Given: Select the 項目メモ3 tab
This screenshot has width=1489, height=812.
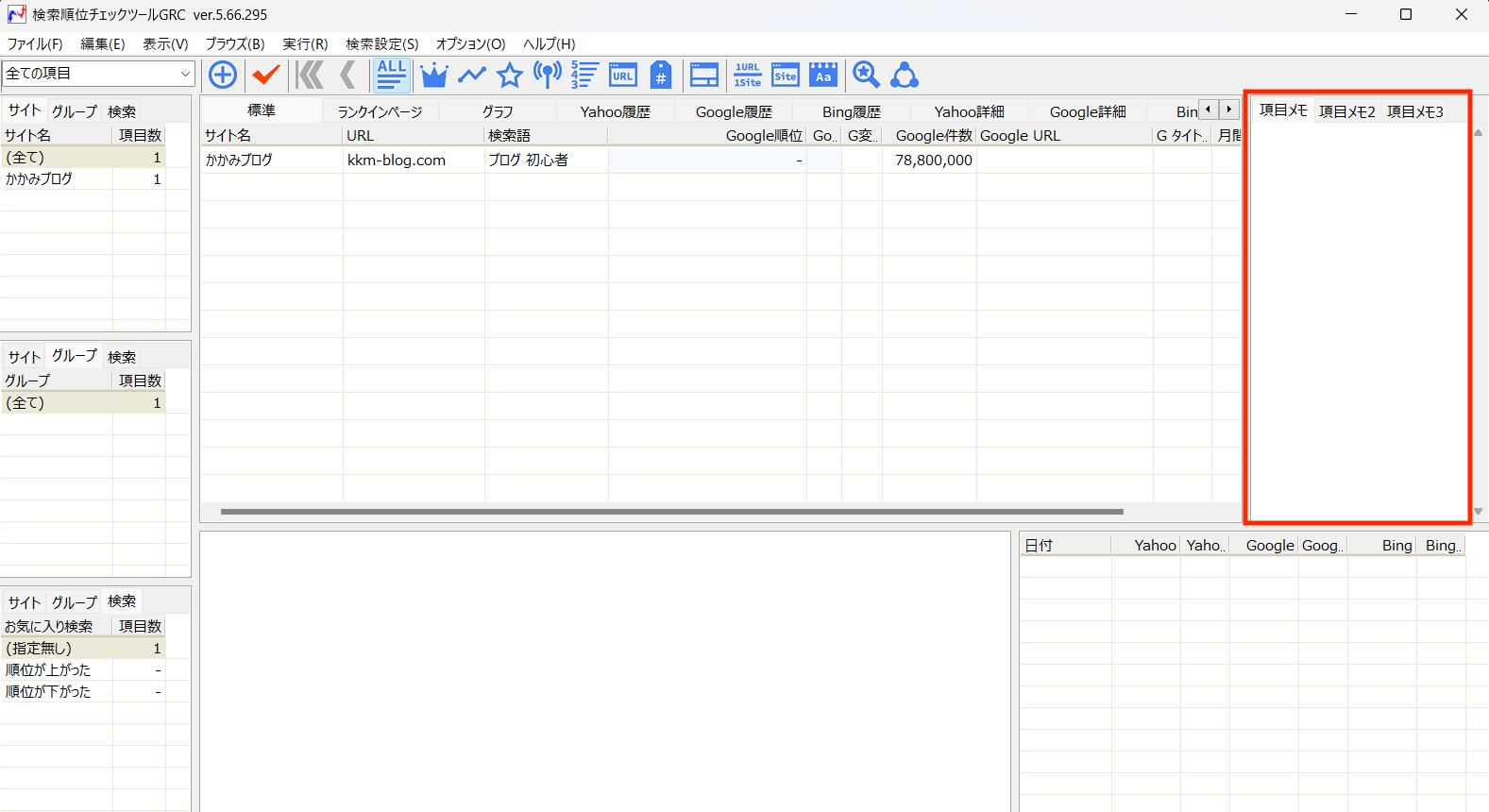Looking at the screenshot, I should pyautogui.click(x=1414, y=111).
